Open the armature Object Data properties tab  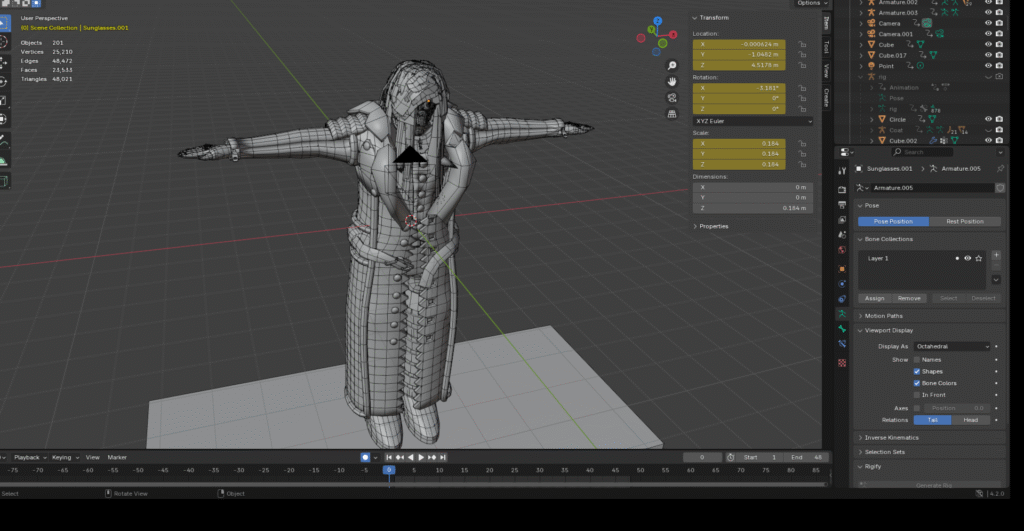[841, 313]
